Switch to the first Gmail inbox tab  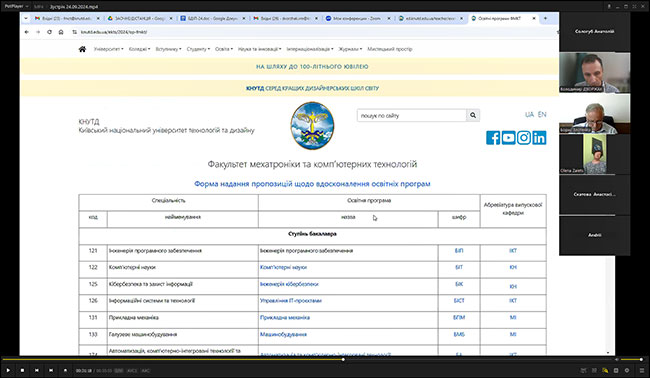coord(66,18)
